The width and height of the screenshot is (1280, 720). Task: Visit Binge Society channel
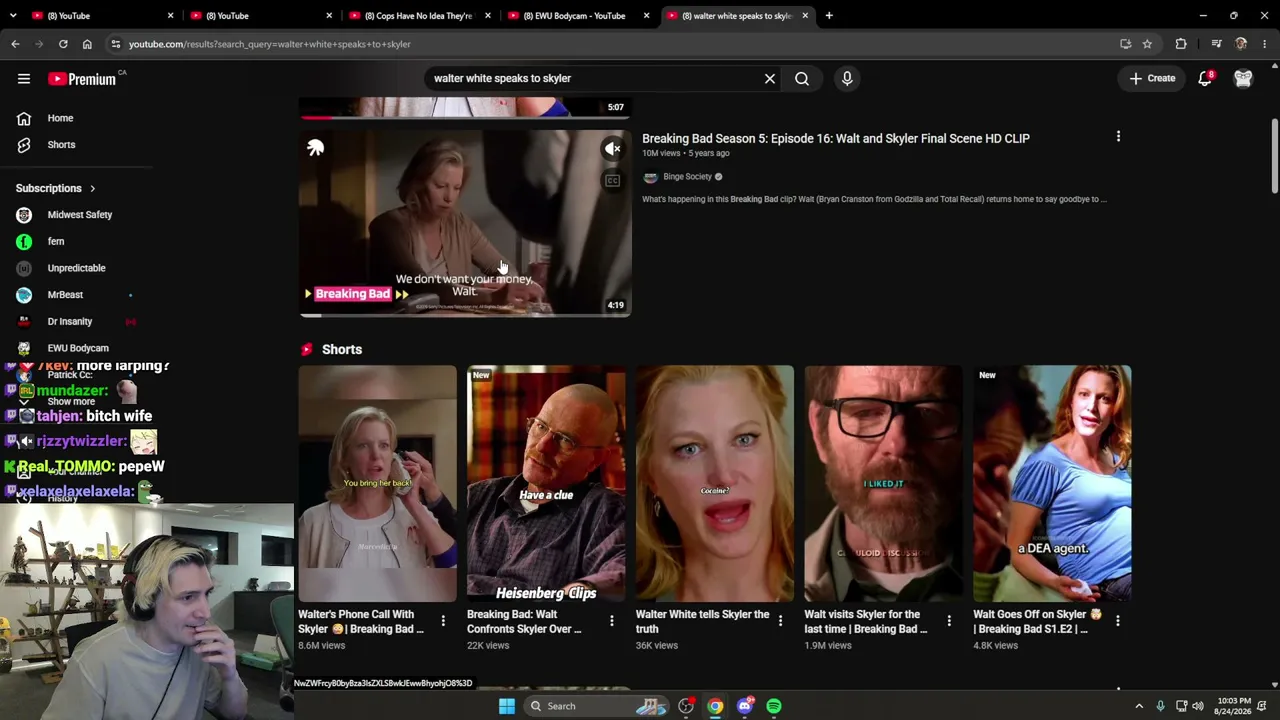point(687,177)
